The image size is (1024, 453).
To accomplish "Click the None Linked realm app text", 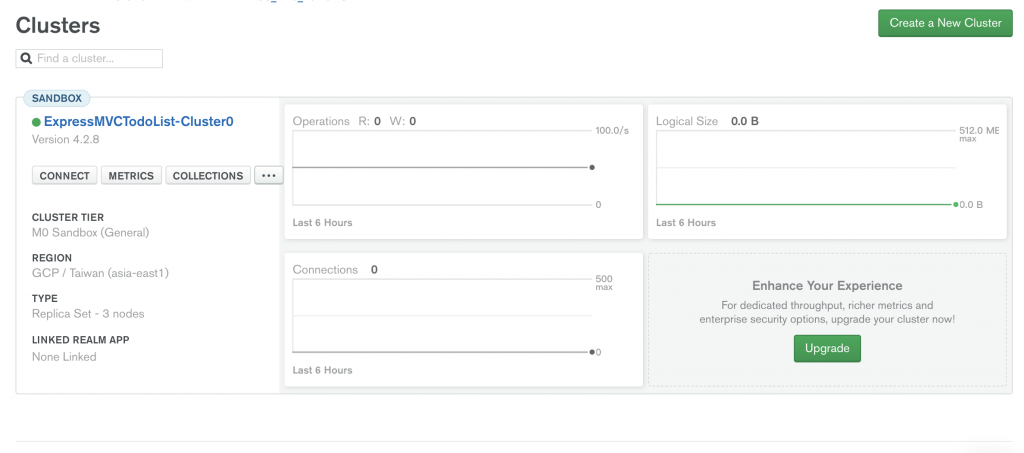I will (x=64, y=357).
